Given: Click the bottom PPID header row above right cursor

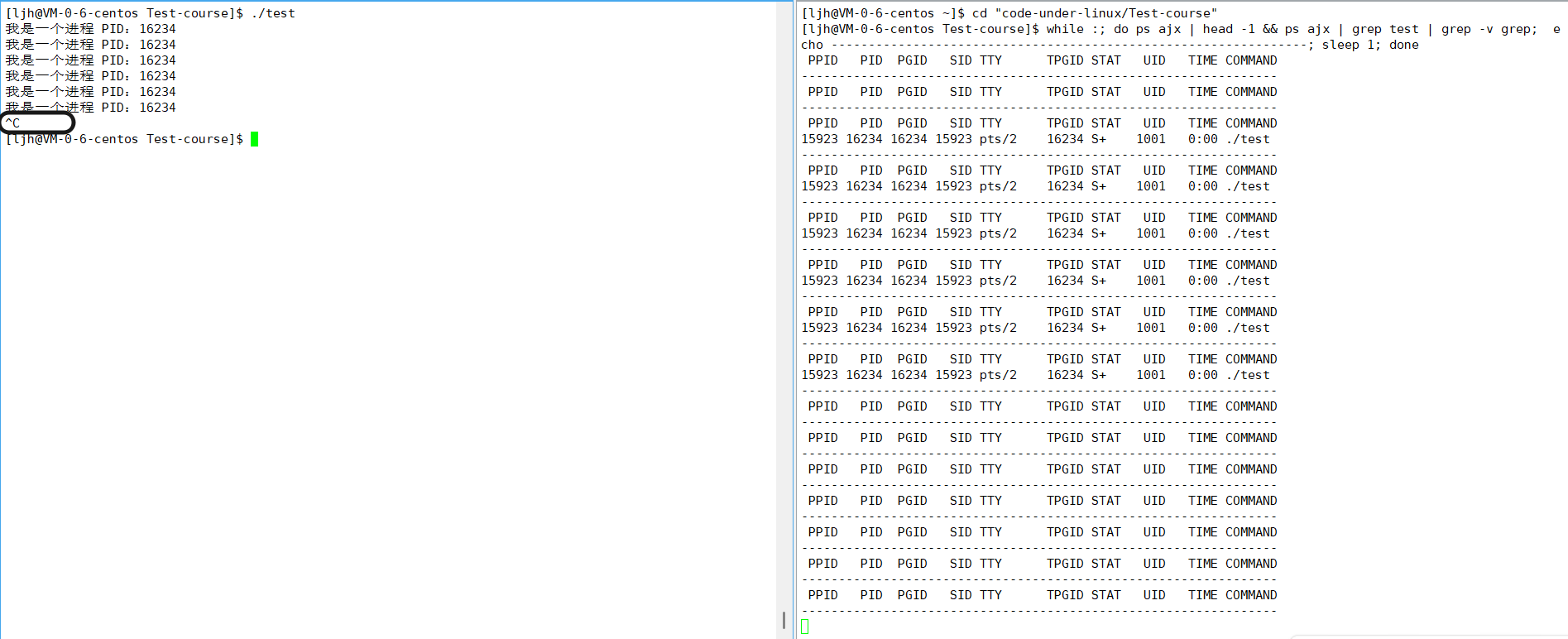Looking at the screenshot, I should pos(1039,595).
